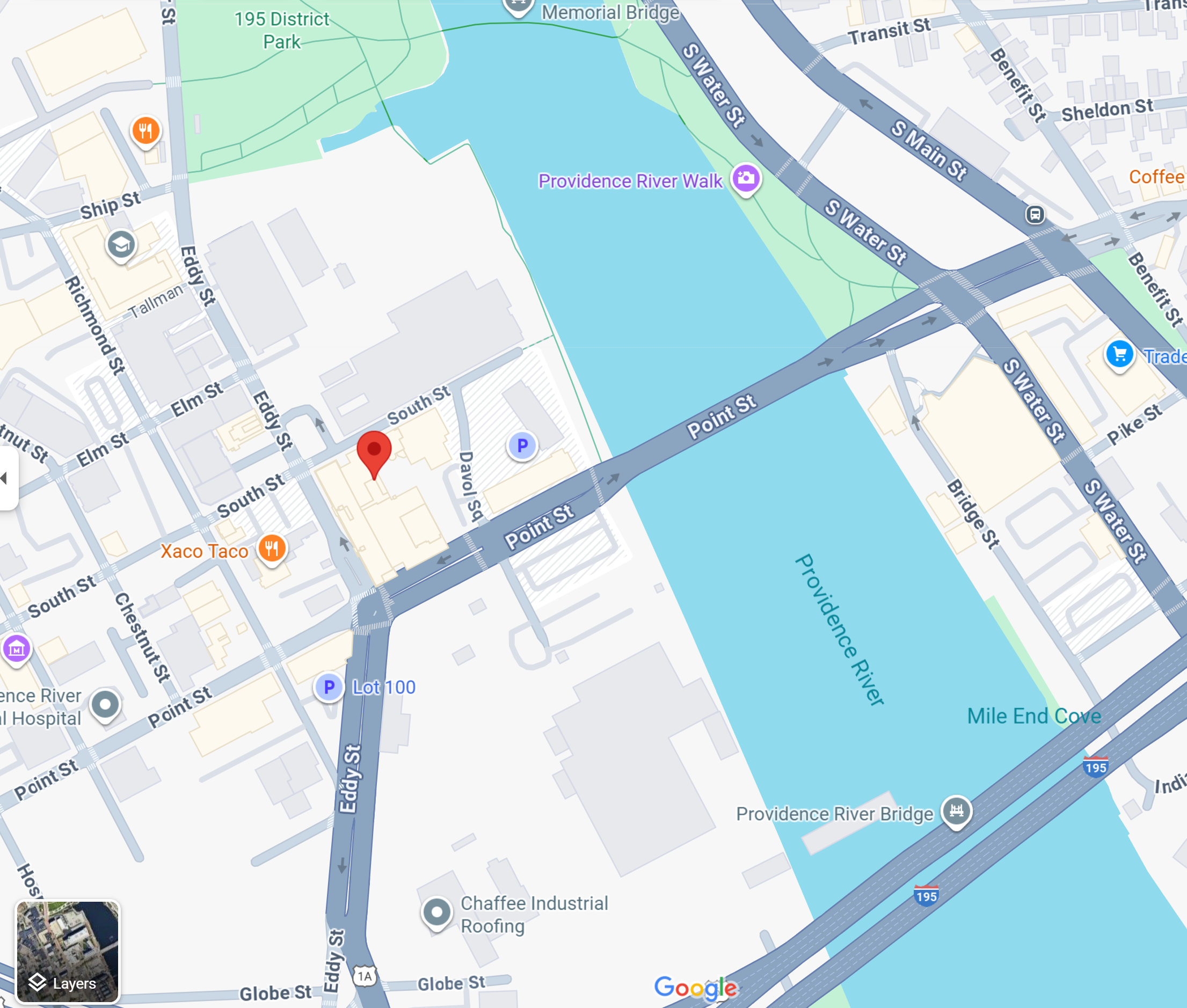The width and height of the screenshot is (1187, 1008).
Task: Open the school icon near Ship St
Action: [121, 246]
